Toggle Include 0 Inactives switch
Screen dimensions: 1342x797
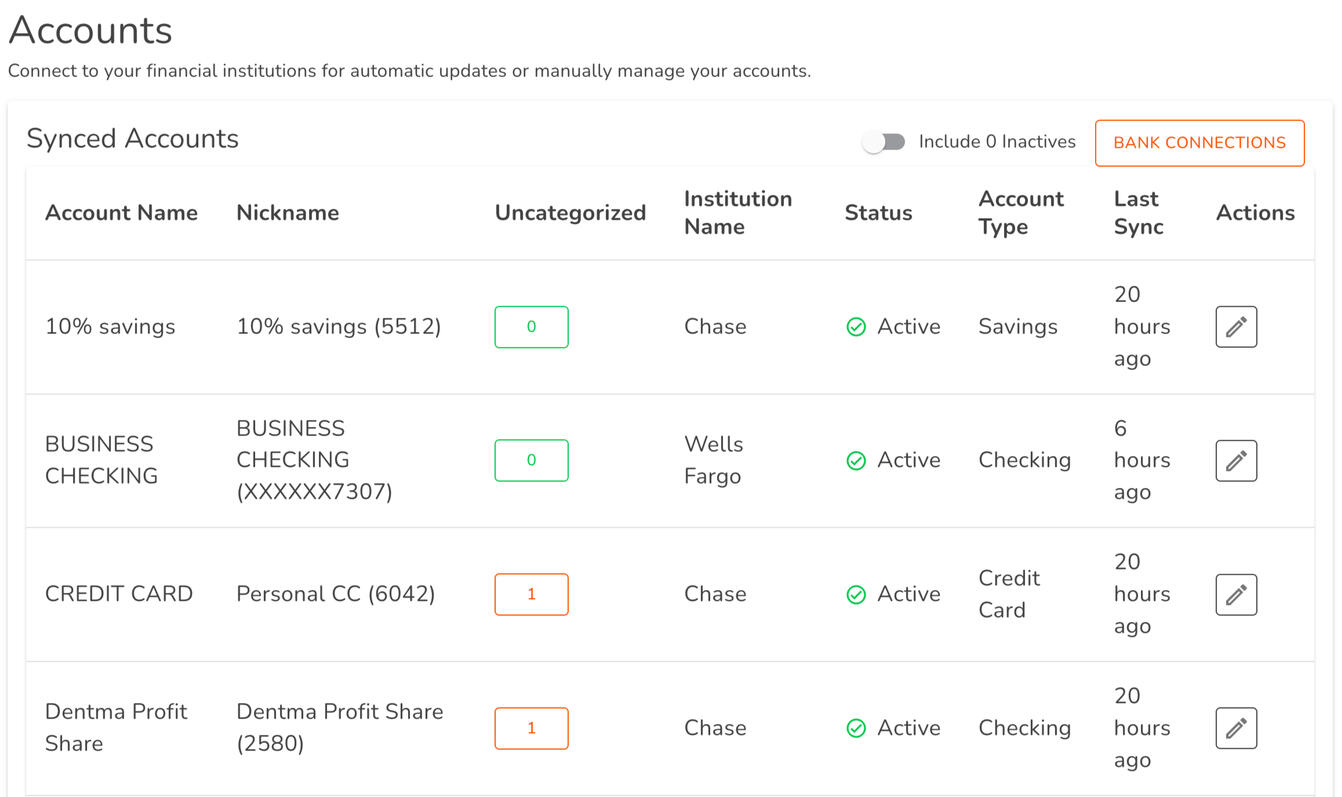pos(884,142)
